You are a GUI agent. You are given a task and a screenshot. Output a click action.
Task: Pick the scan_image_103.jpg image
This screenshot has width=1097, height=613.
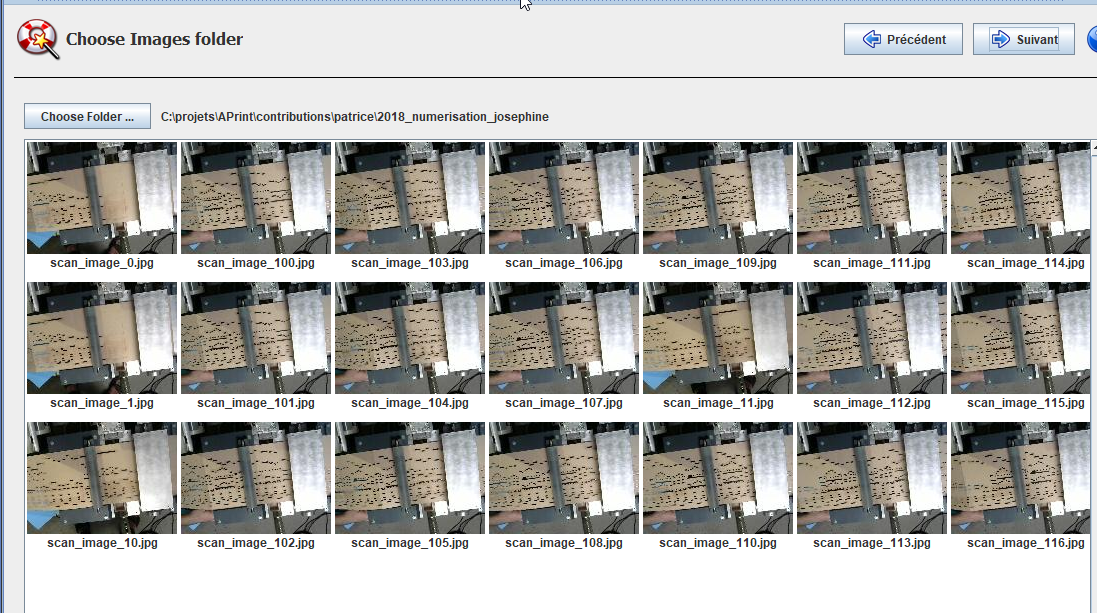[x=410, y=198]
